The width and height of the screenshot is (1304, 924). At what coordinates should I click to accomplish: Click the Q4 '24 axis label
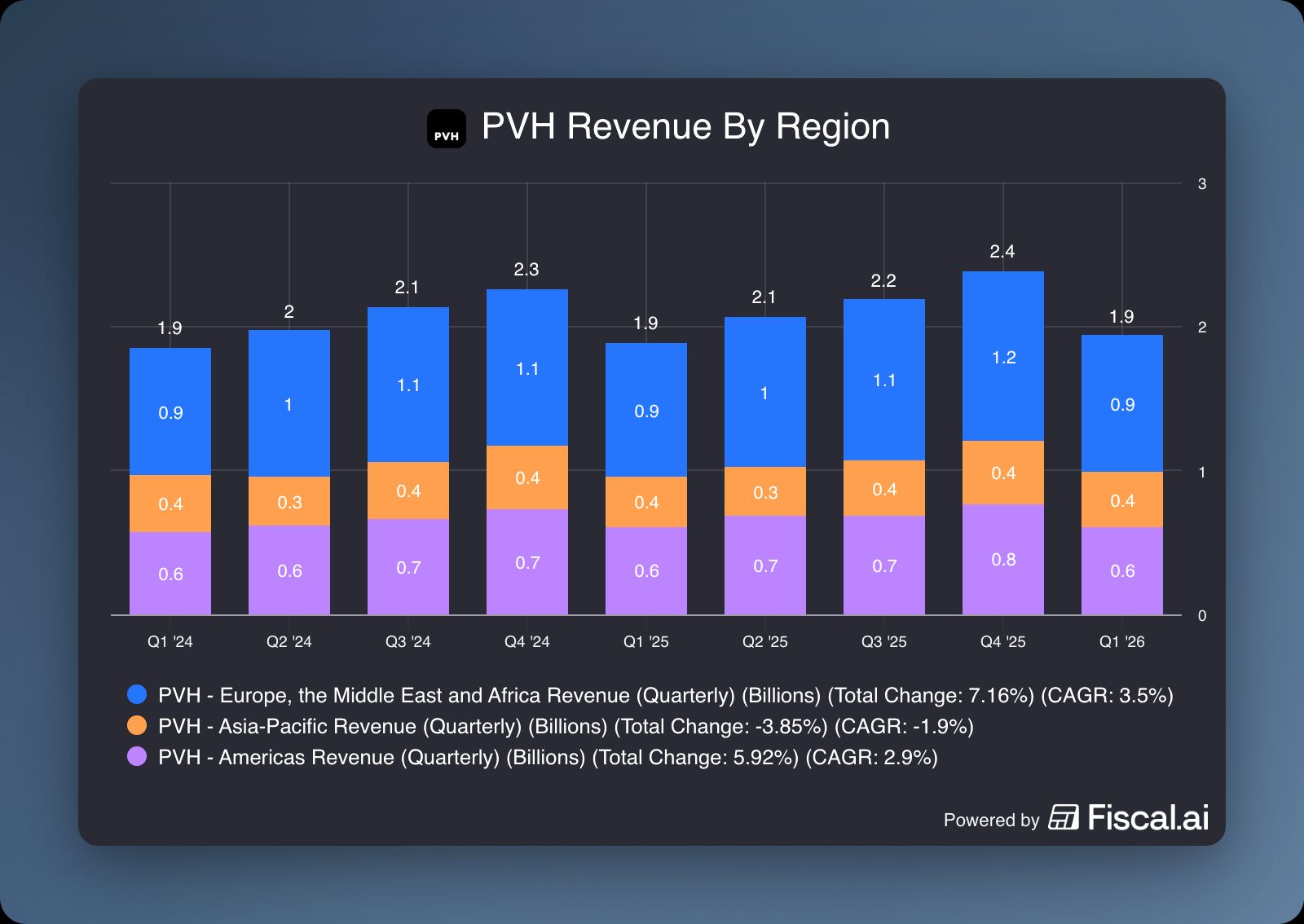point(527,641)
